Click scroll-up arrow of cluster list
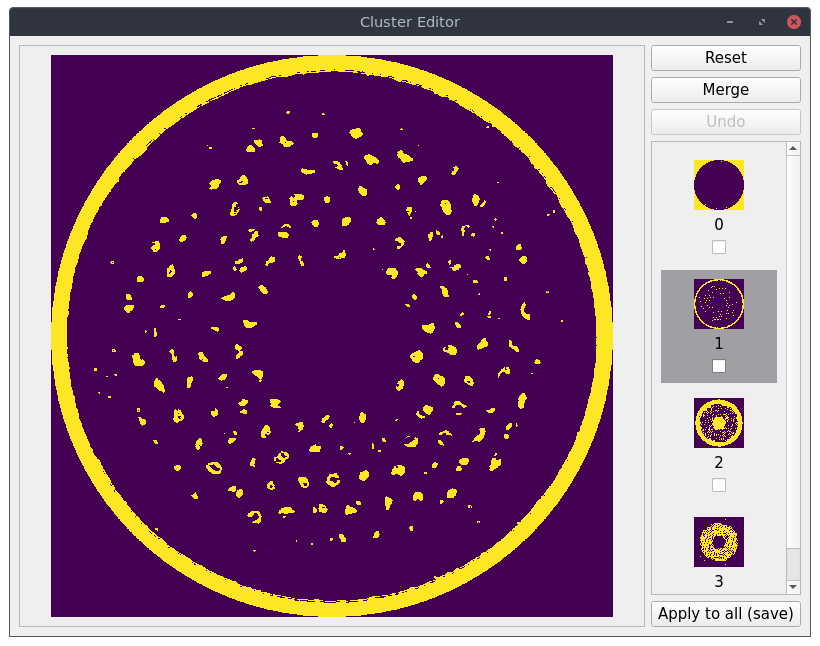 (x=793, y=149)
